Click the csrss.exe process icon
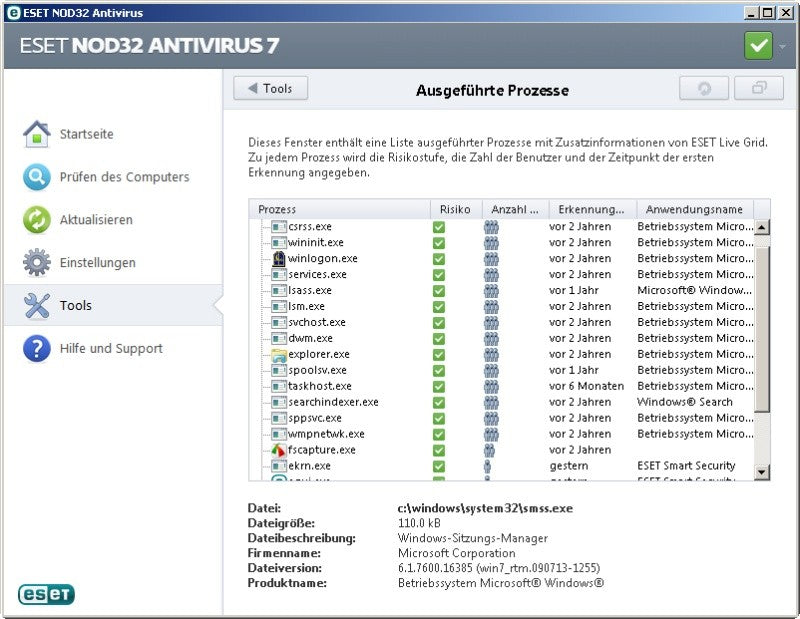The image size is (800, 619). 279,227
